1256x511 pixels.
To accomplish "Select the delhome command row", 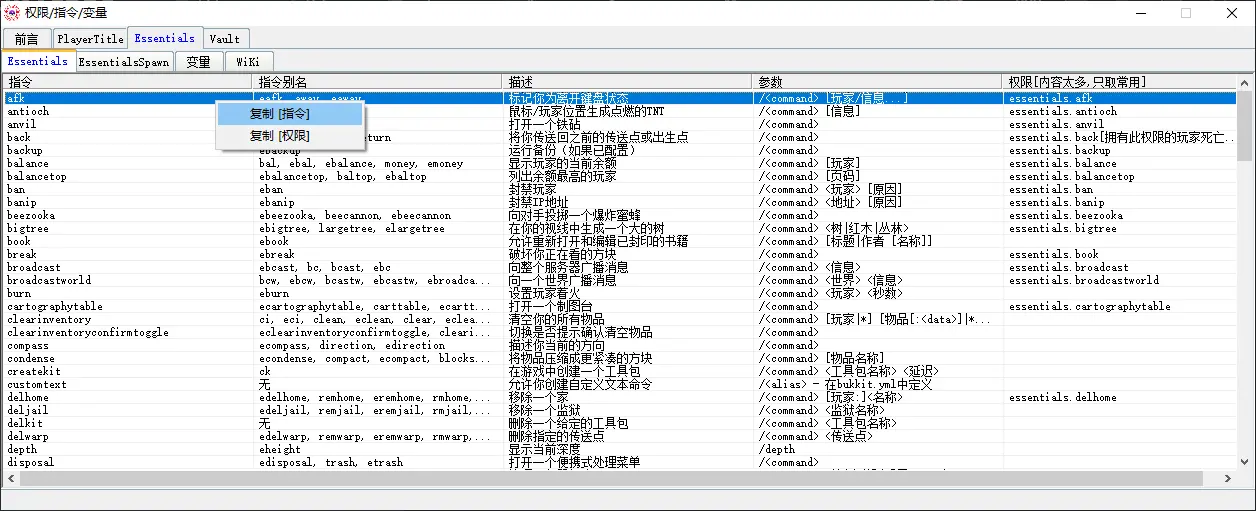I will [x=620, y=397].
